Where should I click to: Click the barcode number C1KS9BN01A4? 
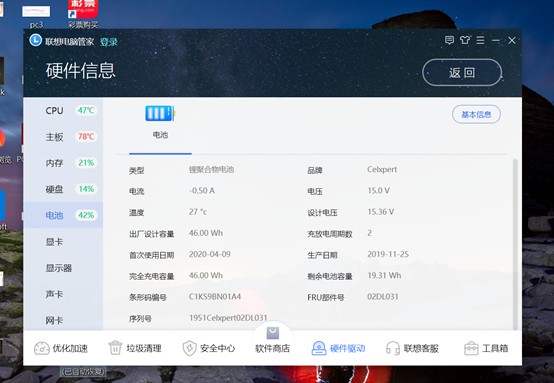tap(215, 296)
